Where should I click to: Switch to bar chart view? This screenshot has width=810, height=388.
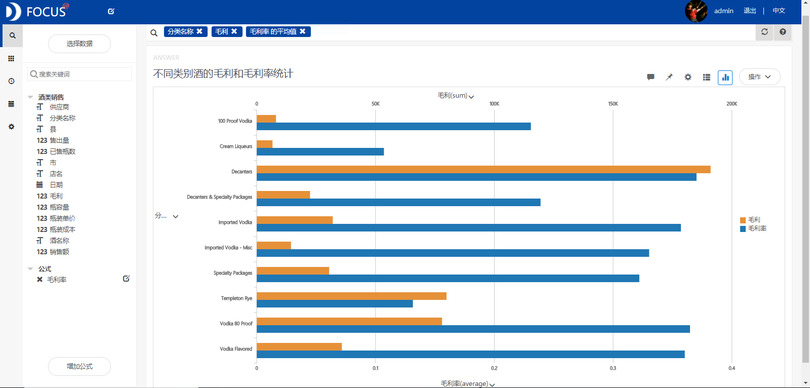click(725, 77)
